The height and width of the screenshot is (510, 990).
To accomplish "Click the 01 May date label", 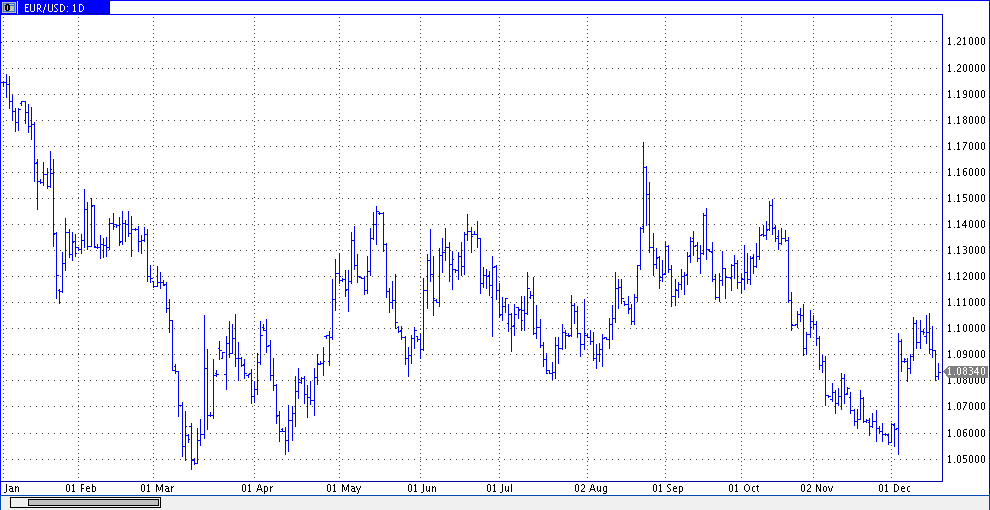I will 343,489.
